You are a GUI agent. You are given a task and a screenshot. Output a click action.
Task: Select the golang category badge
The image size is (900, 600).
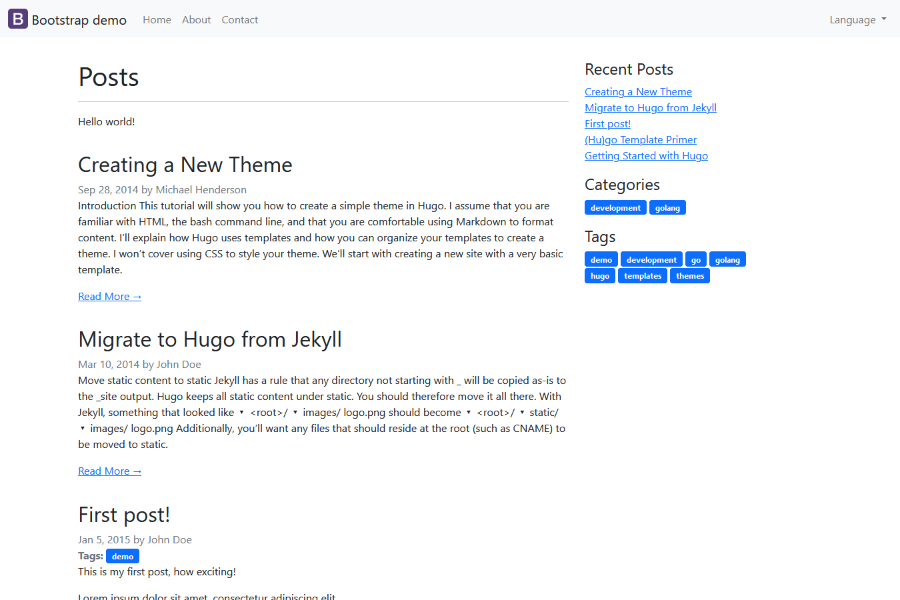pos(667,208)
